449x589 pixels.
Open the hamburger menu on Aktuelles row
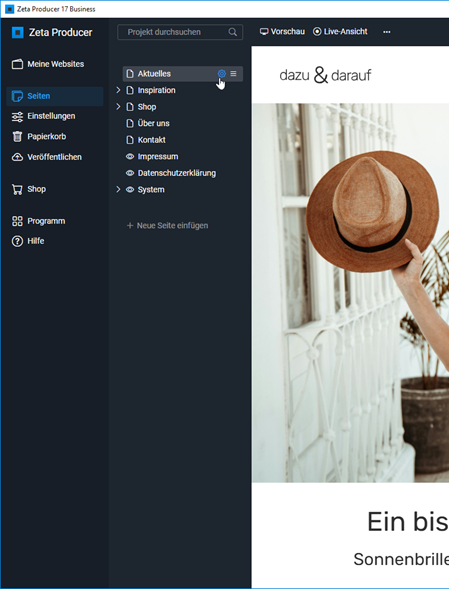[233, 74]
